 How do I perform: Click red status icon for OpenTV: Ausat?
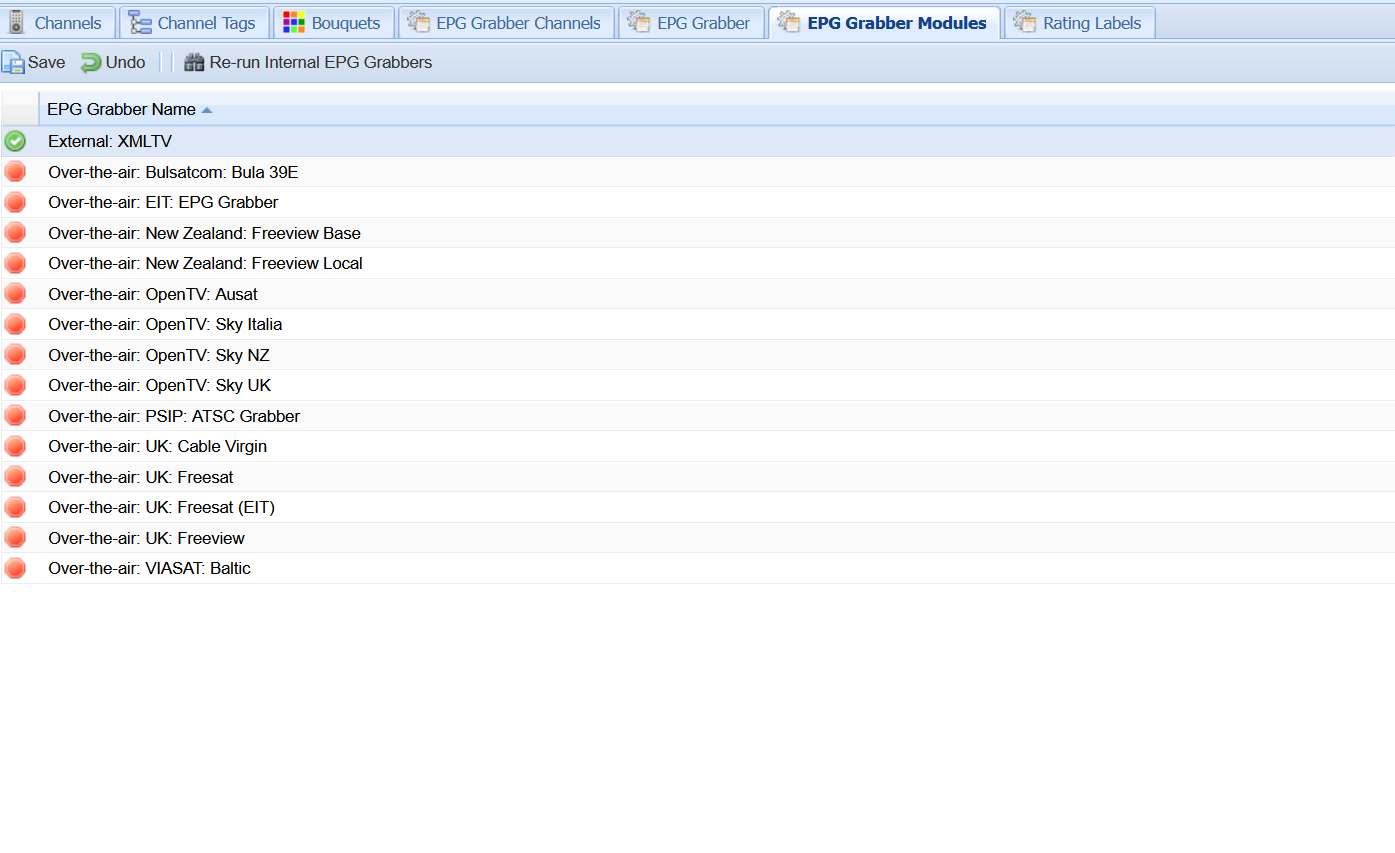[x=15, y=294]
